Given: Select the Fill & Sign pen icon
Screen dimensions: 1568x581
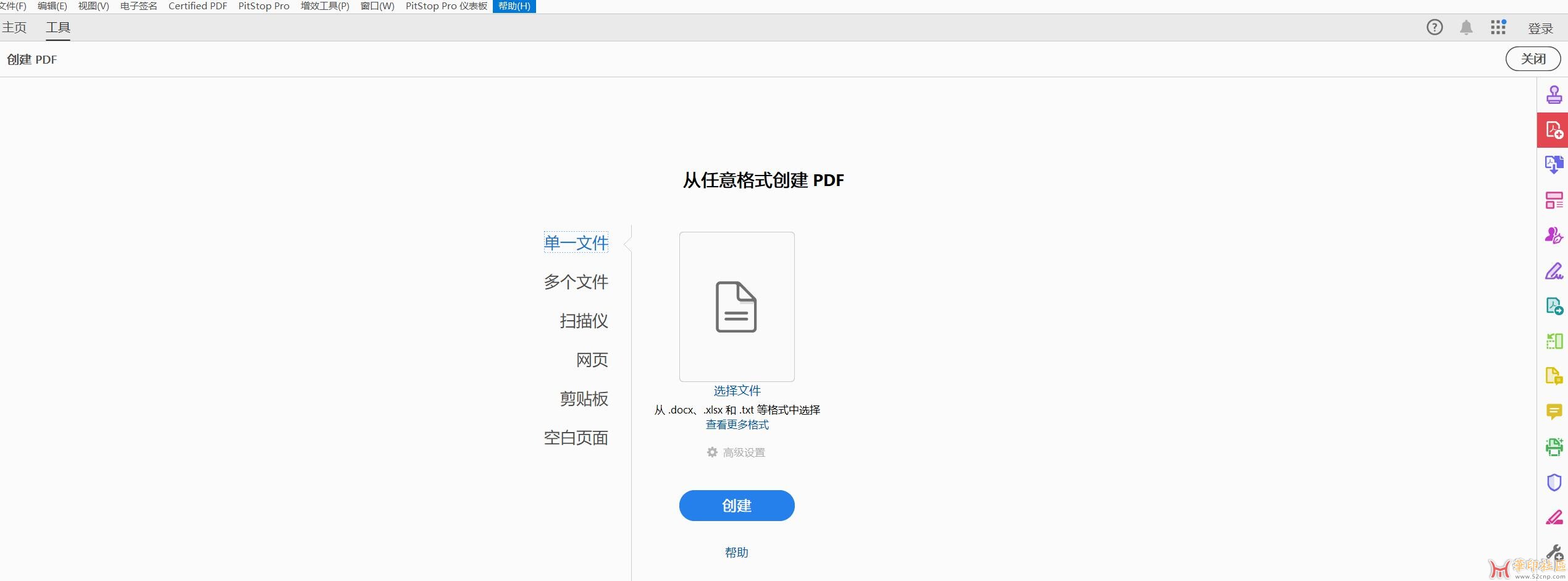Looking at the screenshot, I should coord(1554,271).
